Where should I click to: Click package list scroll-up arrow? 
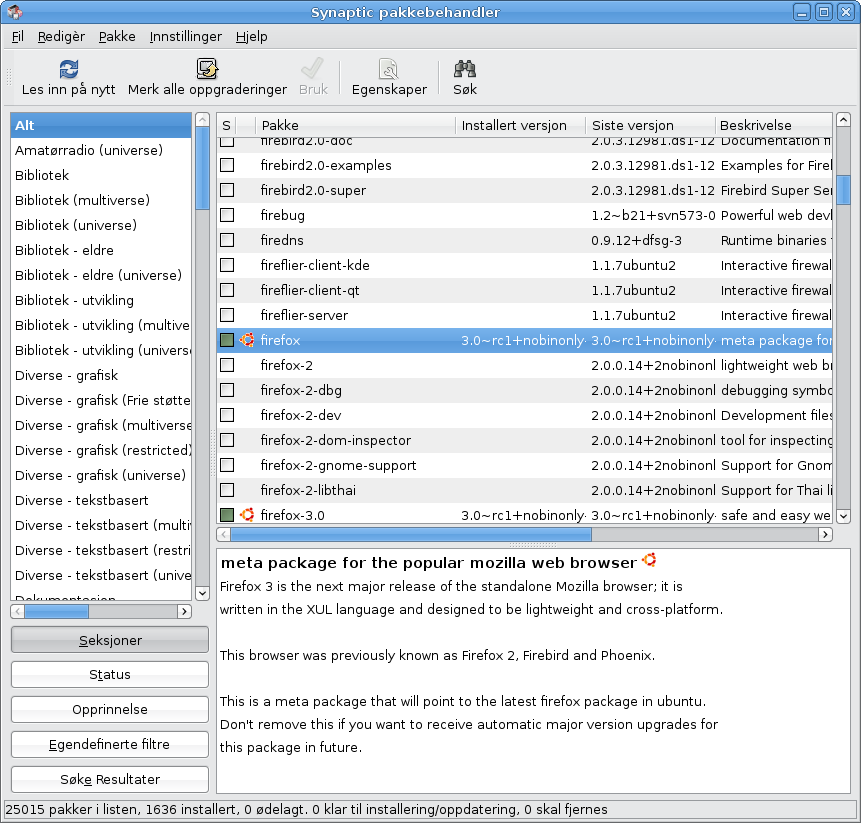843,119
